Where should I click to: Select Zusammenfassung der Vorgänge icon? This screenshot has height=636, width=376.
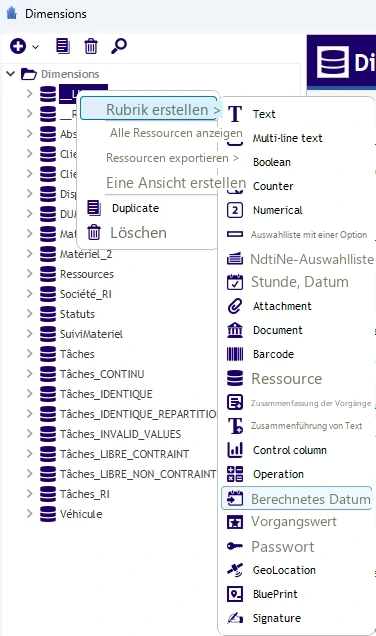coord(235,402)
